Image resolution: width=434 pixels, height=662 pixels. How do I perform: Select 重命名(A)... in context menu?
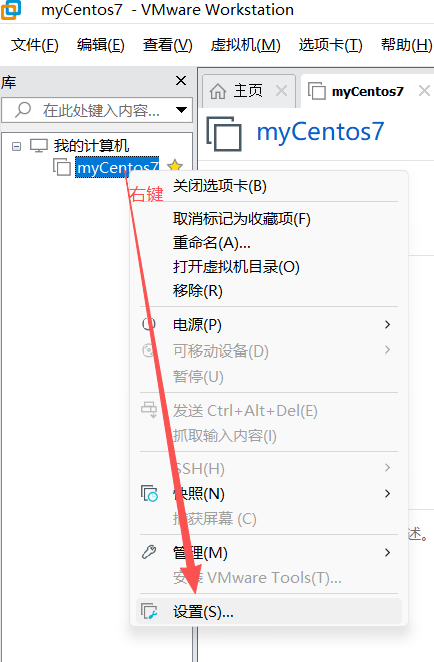coord(212,243)
